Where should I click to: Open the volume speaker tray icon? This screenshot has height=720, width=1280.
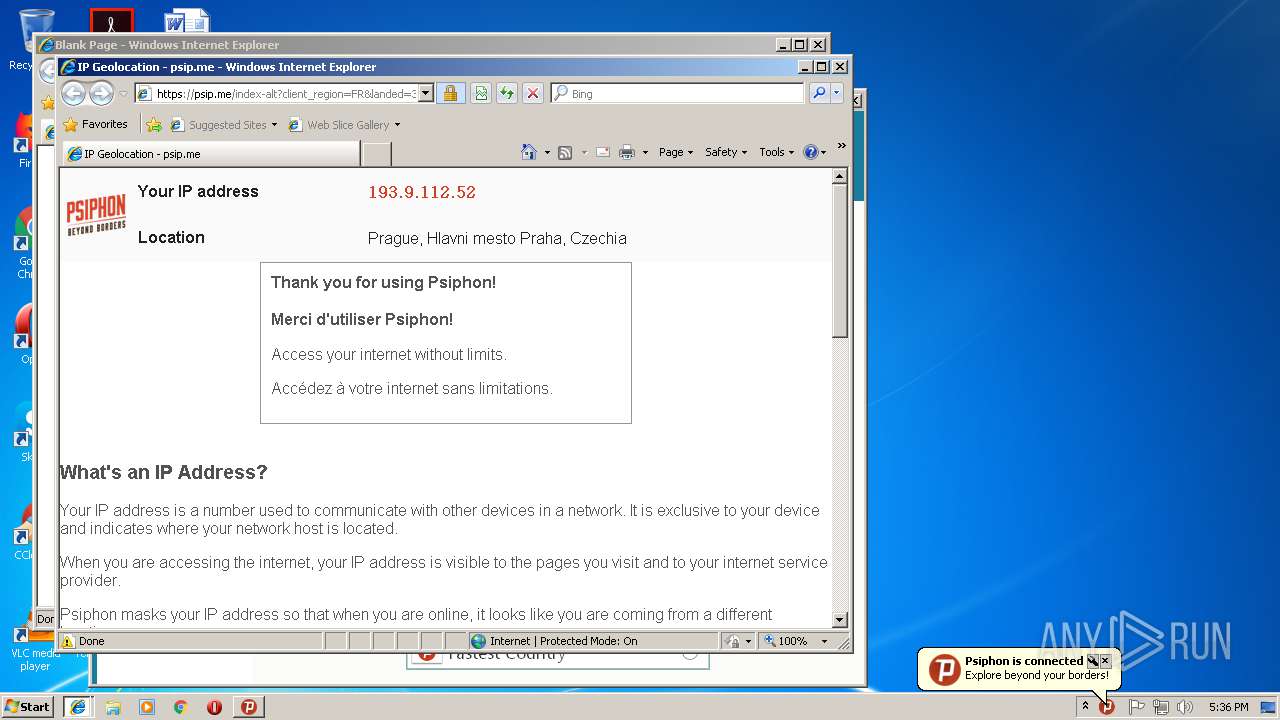point(1185,707)
